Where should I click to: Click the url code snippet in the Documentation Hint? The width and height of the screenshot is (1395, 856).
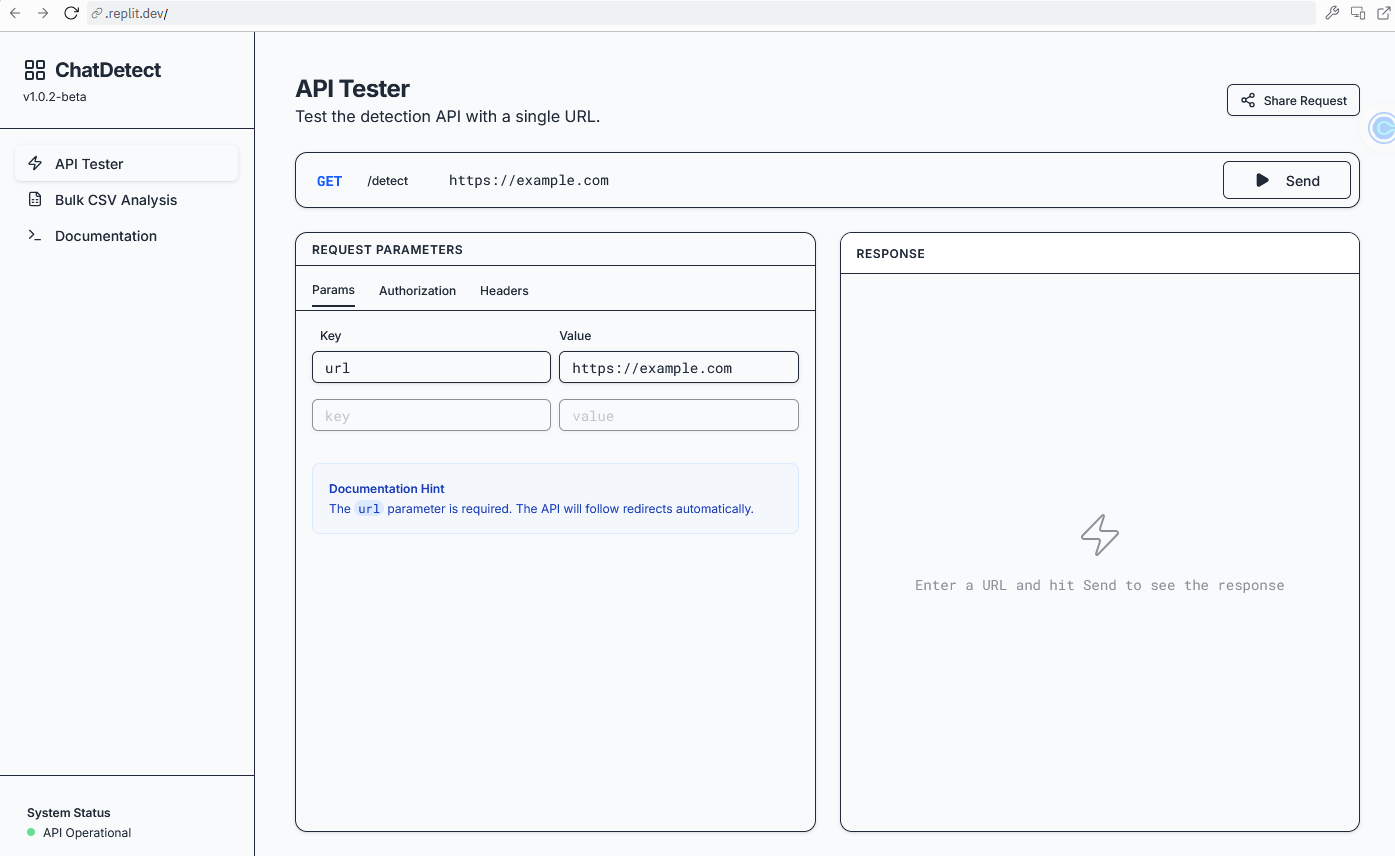tap(368, 509)
